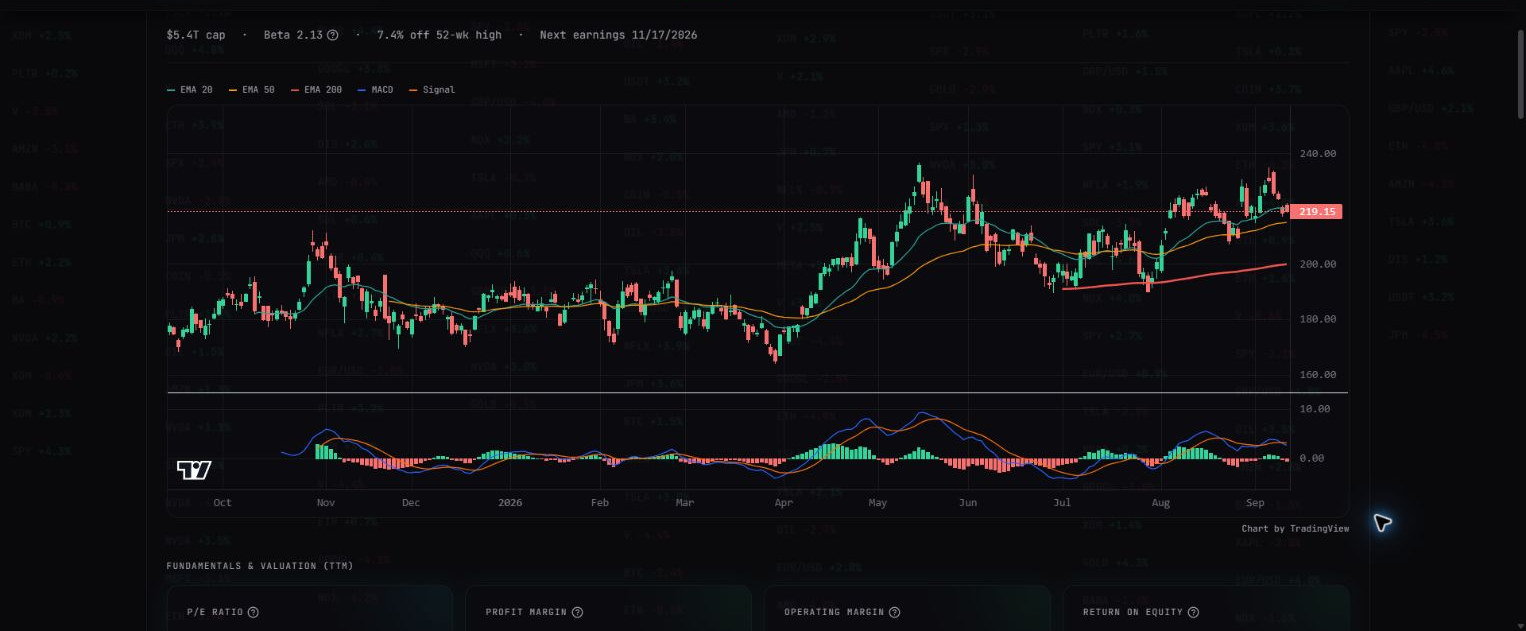Click the Next earnings 11/17/2026 text
Image resolution: width=1526 pixels, height=631 pixels.
[x=618, y=35]
